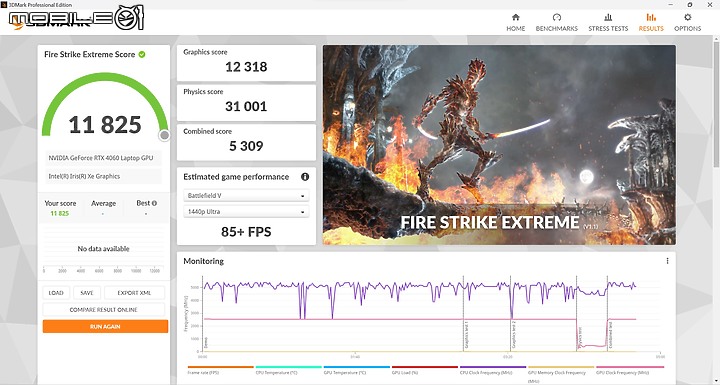Viewport: 720px width, 385px height.
Task: Click the Monitoring panel heading
Action: pyautogui.click(x=203, y=261)
